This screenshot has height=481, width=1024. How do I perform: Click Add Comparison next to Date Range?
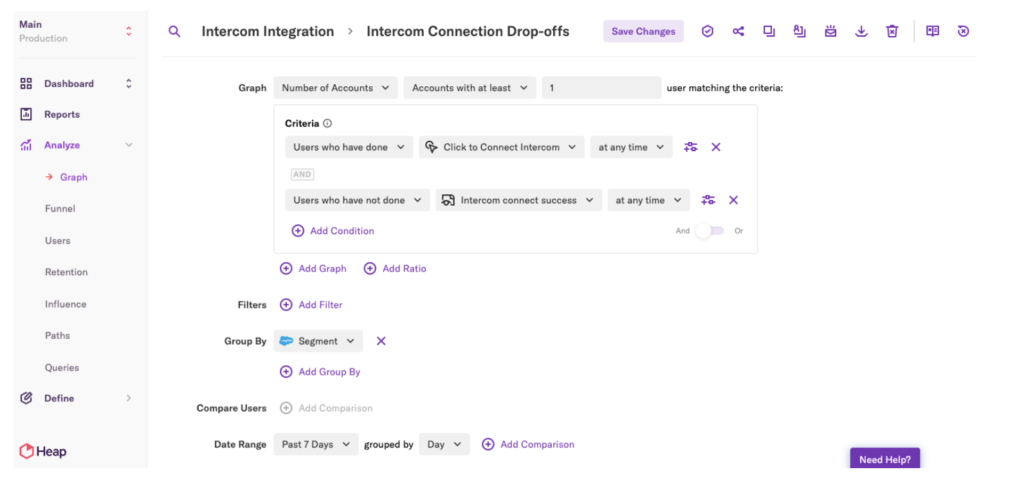(x=528, y=444)
